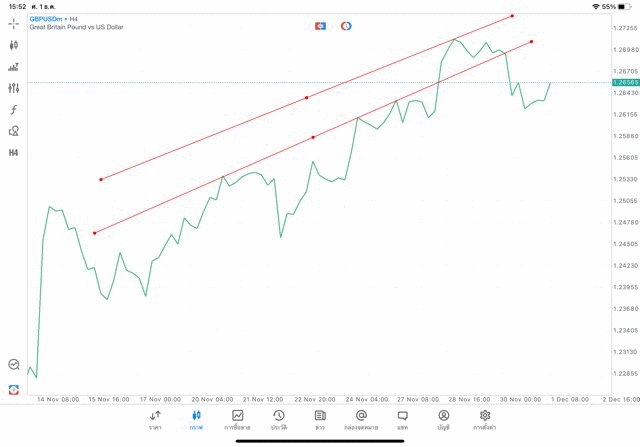
Task: Open the News tab (ข่าว)
Action: [x=320, y=420]
